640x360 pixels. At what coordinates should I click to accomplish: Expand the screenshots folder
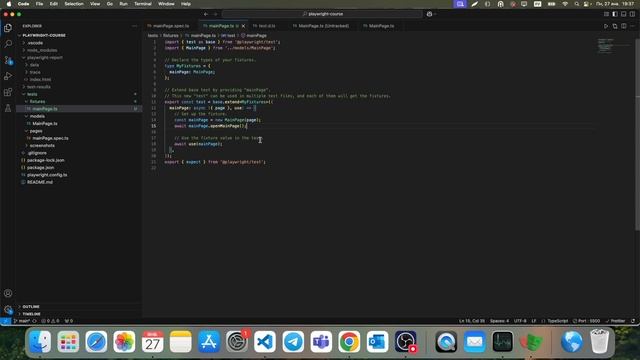click(x=42, y=145)
